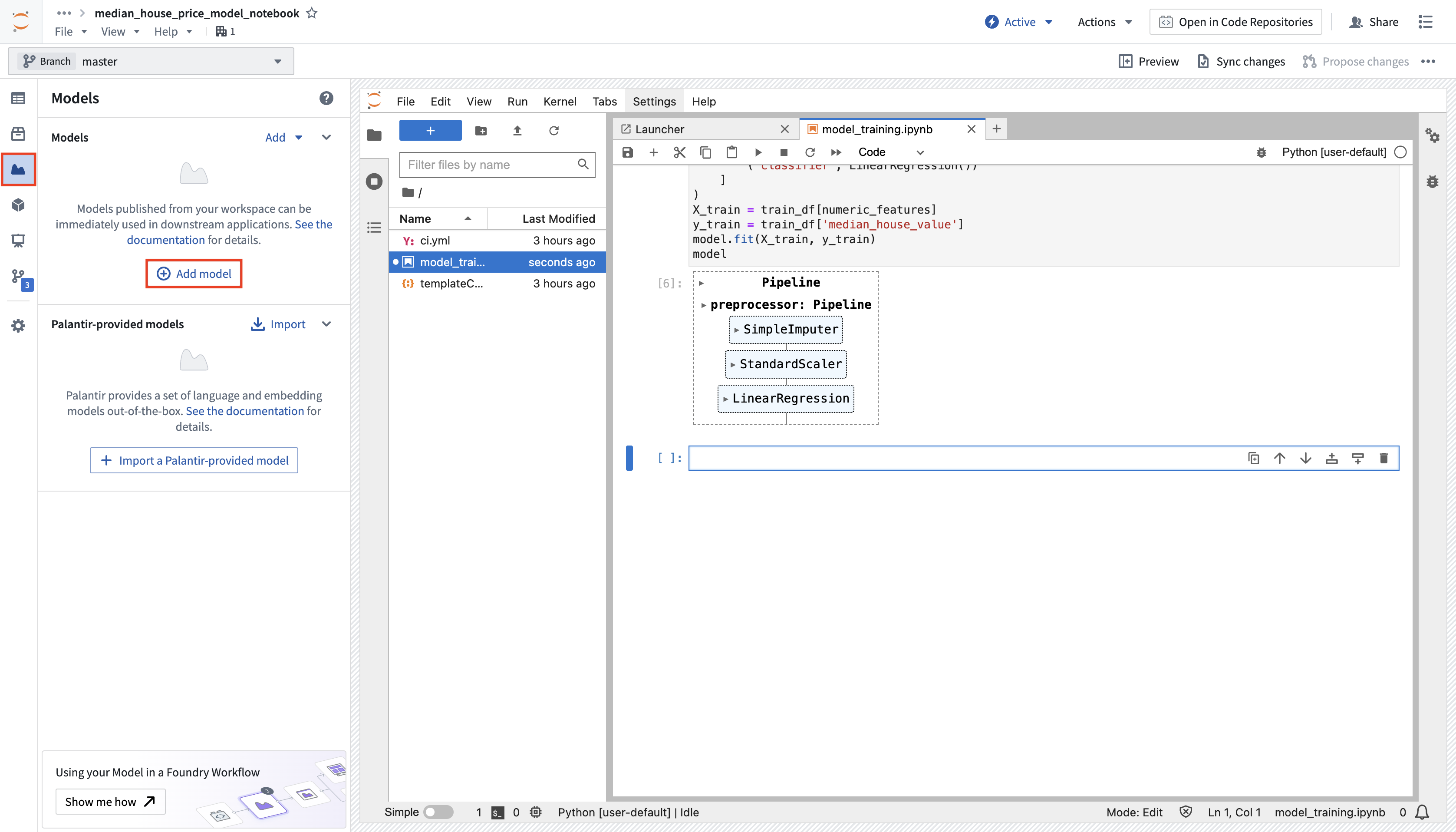Delete the cell with the trash icon

click(x=1384, y=458)
